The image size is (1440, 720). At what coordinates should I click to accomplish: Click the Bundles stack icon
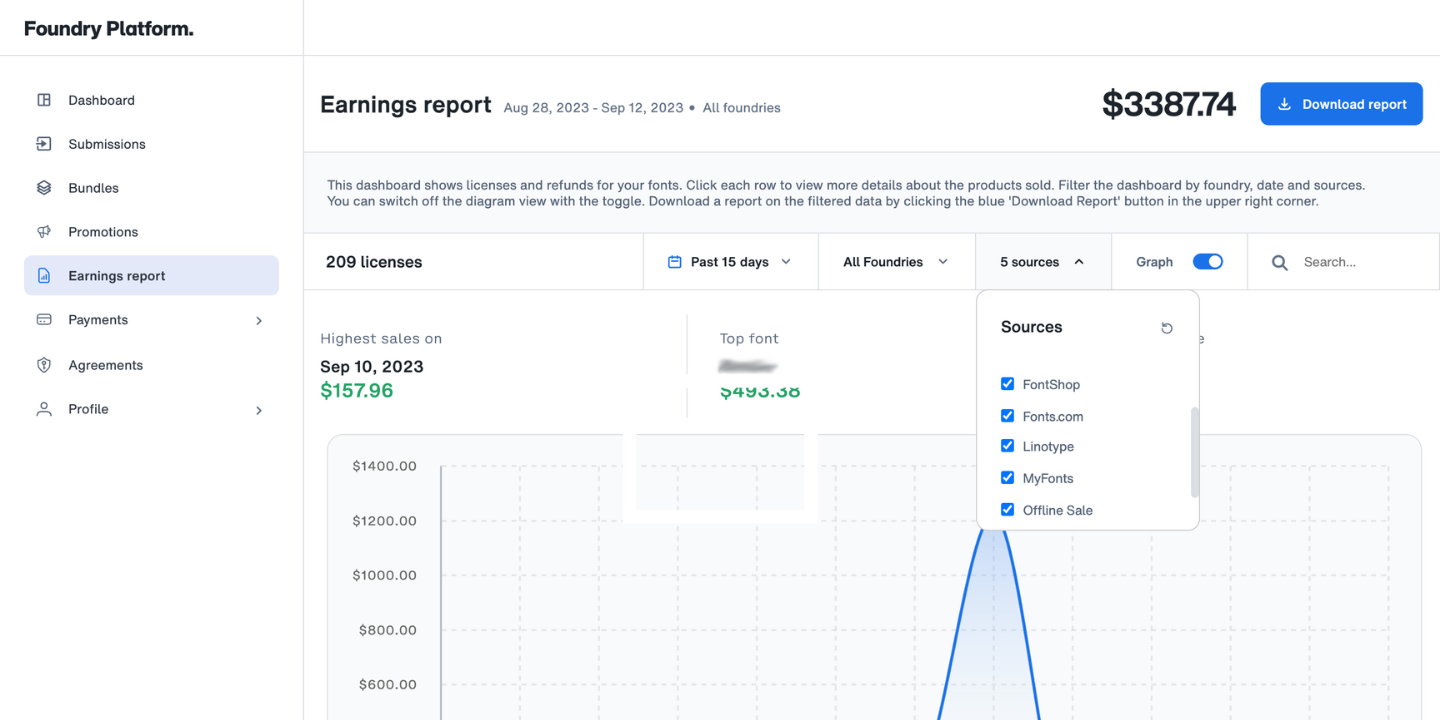pyautogui.click(x=44, y=188)
